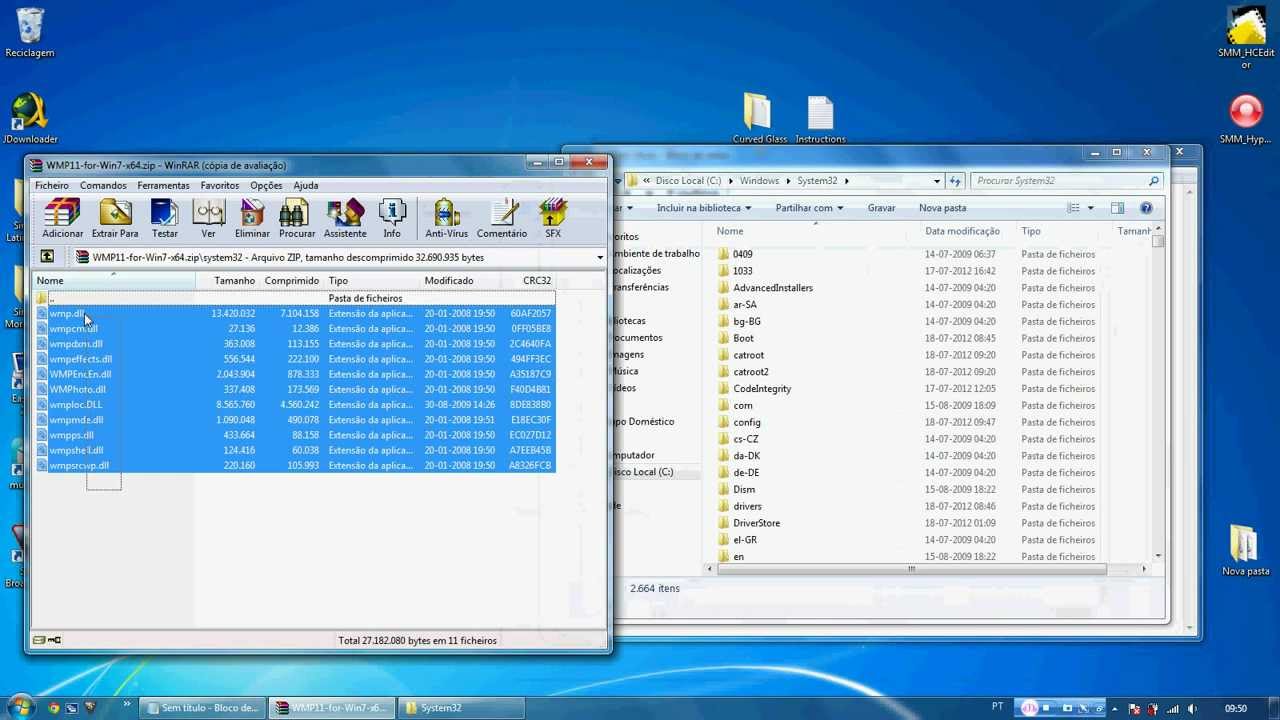Click the Ver toolbar icon
Viewport: 1280px width, 720px height.
click(x=208, y=219)
